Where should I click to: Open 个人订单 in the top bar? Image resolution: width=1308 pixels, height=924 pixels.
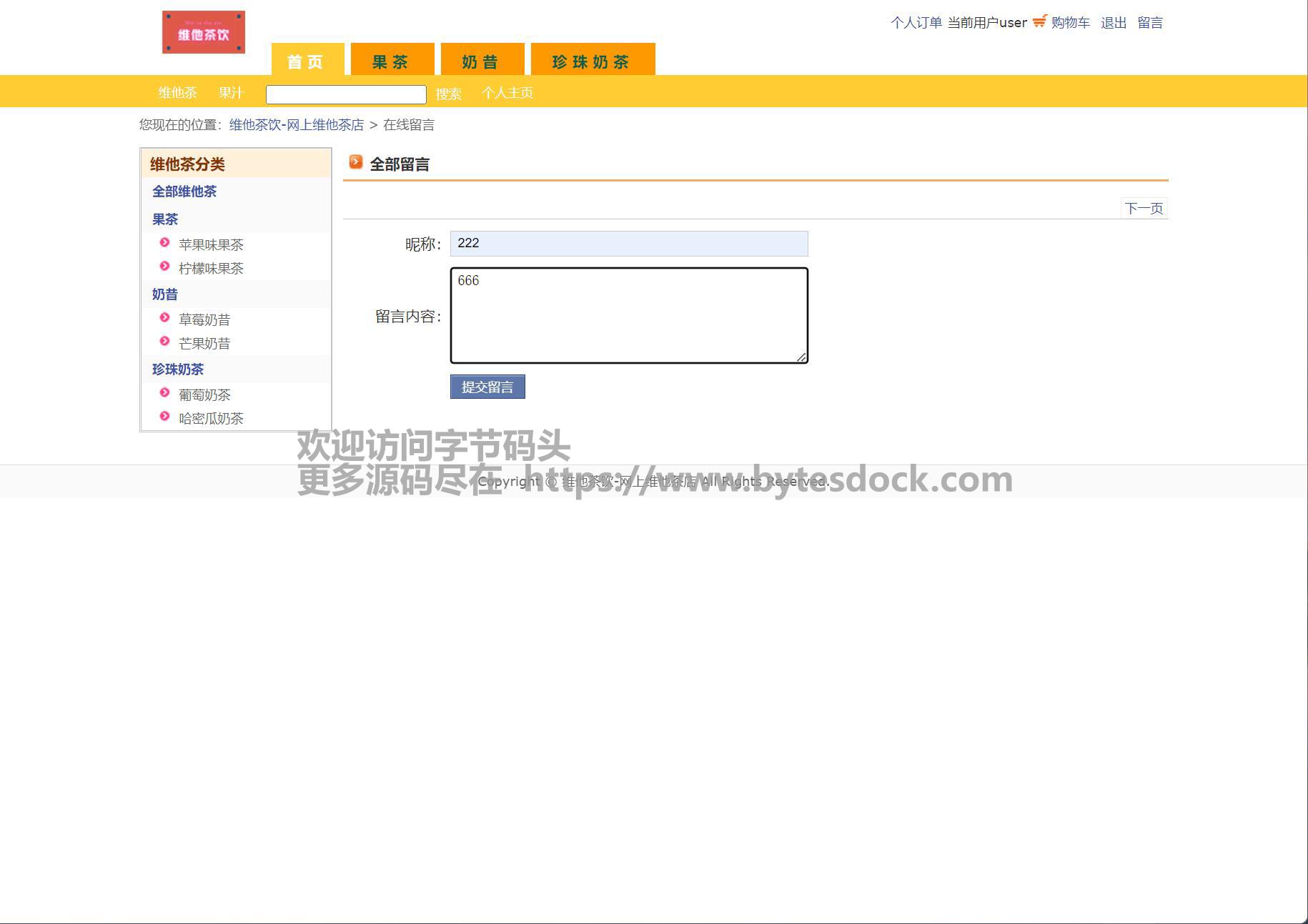coord(916,23)
